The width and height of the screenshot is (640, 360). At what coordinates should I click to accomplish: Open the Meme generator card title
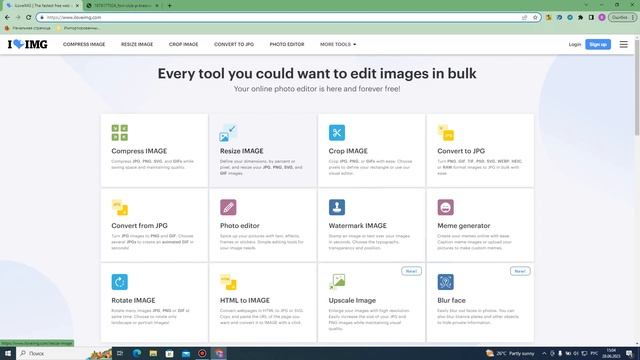(464, 226)
